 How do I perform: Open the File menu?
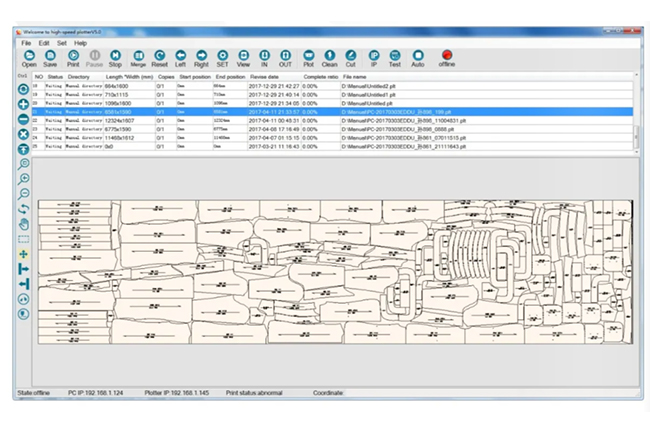[27, 43]
